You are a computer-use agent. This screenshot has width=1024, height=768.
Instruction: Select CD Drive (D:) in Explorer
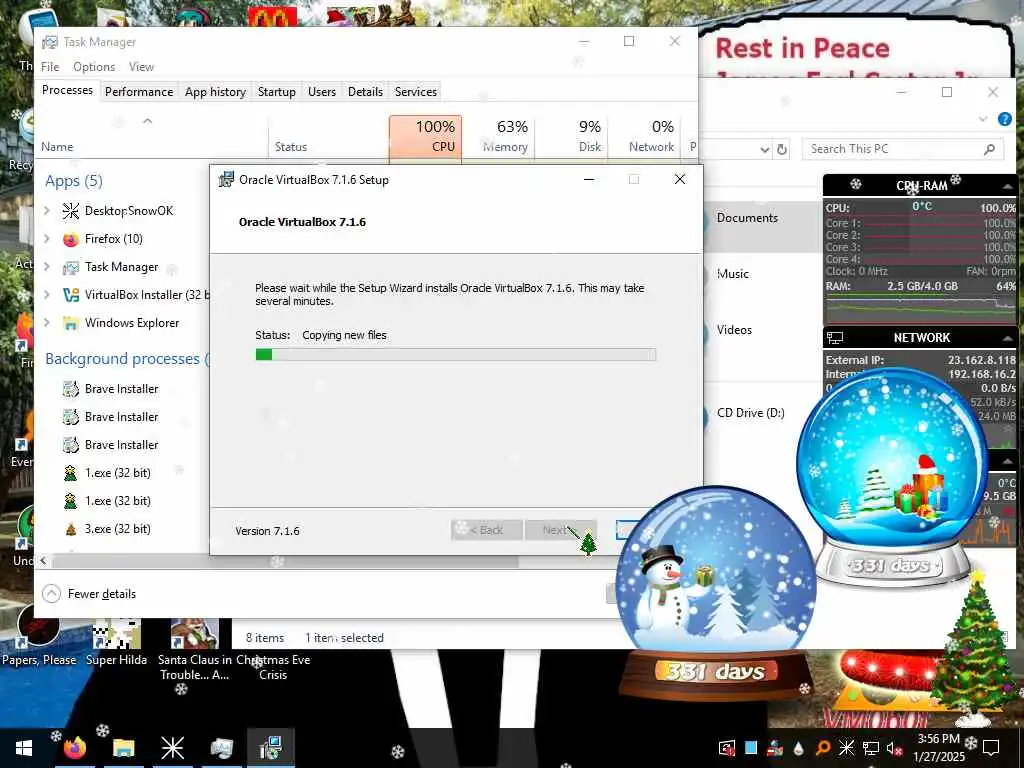pyautogui.click(x=750, y=413)
